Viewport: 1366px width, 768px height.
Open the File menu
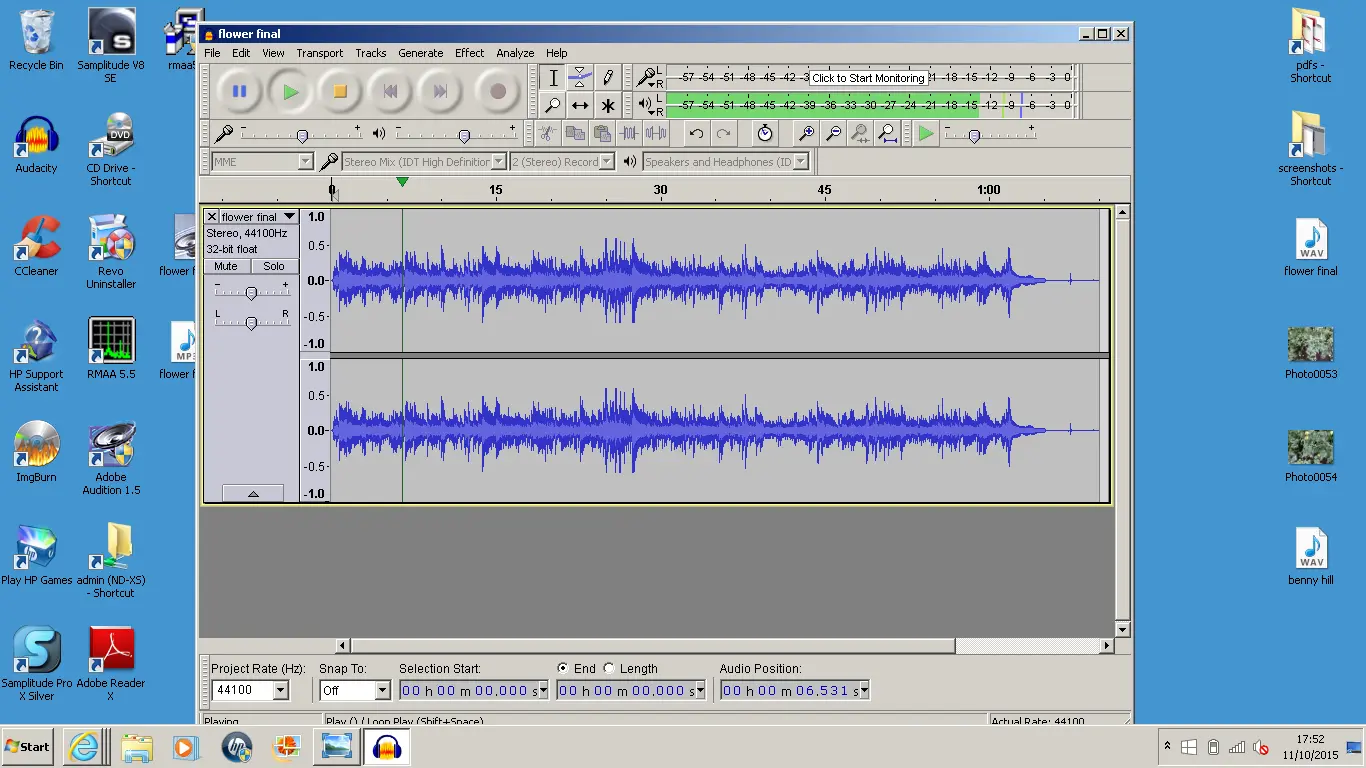(212, 53)
